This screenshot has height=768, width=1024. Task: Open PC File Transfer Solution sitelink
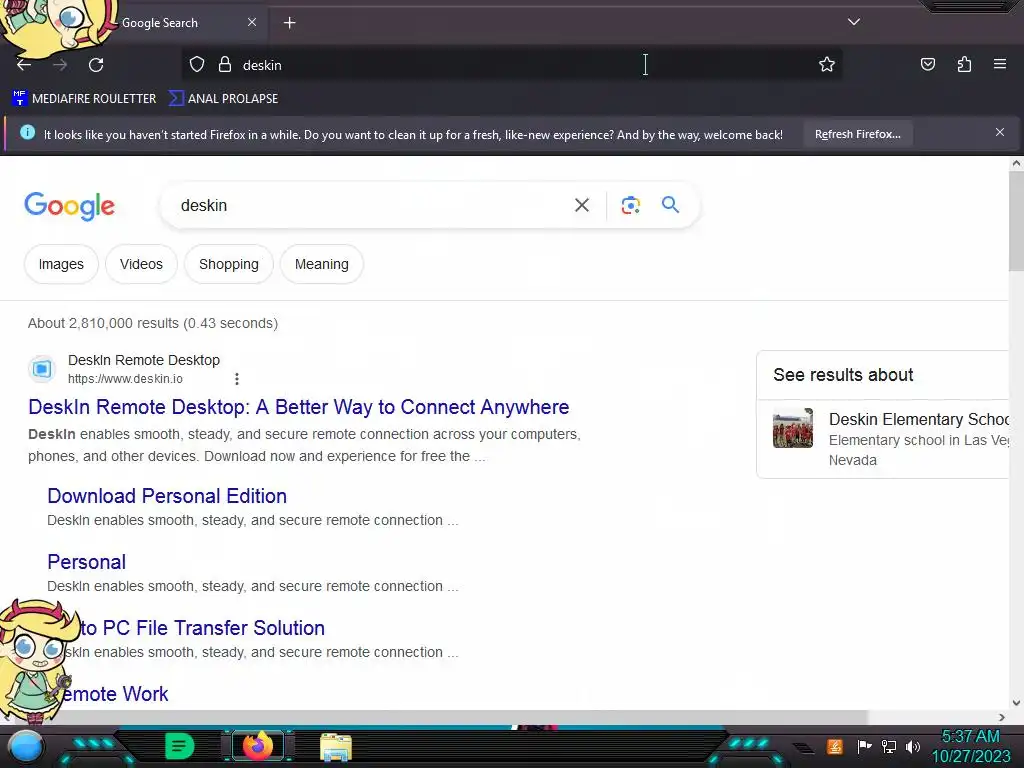click(202, 628)
